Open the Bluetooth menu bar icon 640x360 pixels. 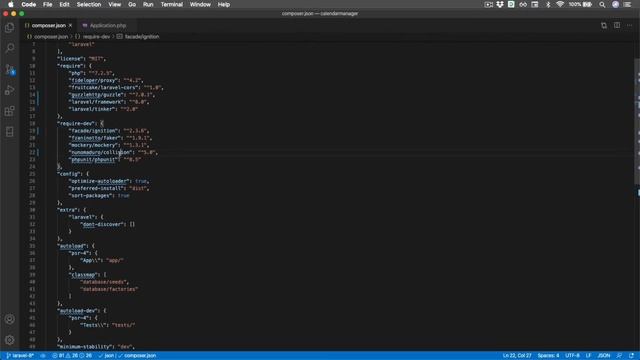(x=548, y=4)
